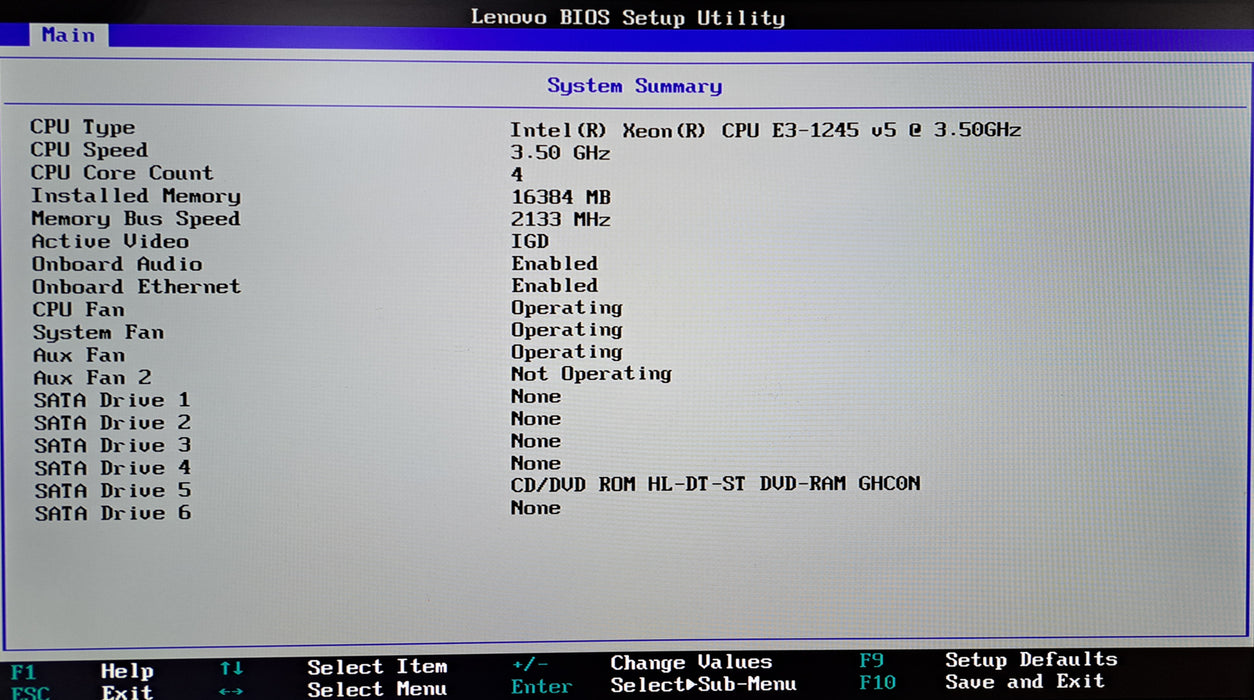The image size is (1254, 700).
Task: Click the System Fan label
Action: pyautogui.click(x=98, y=333)
